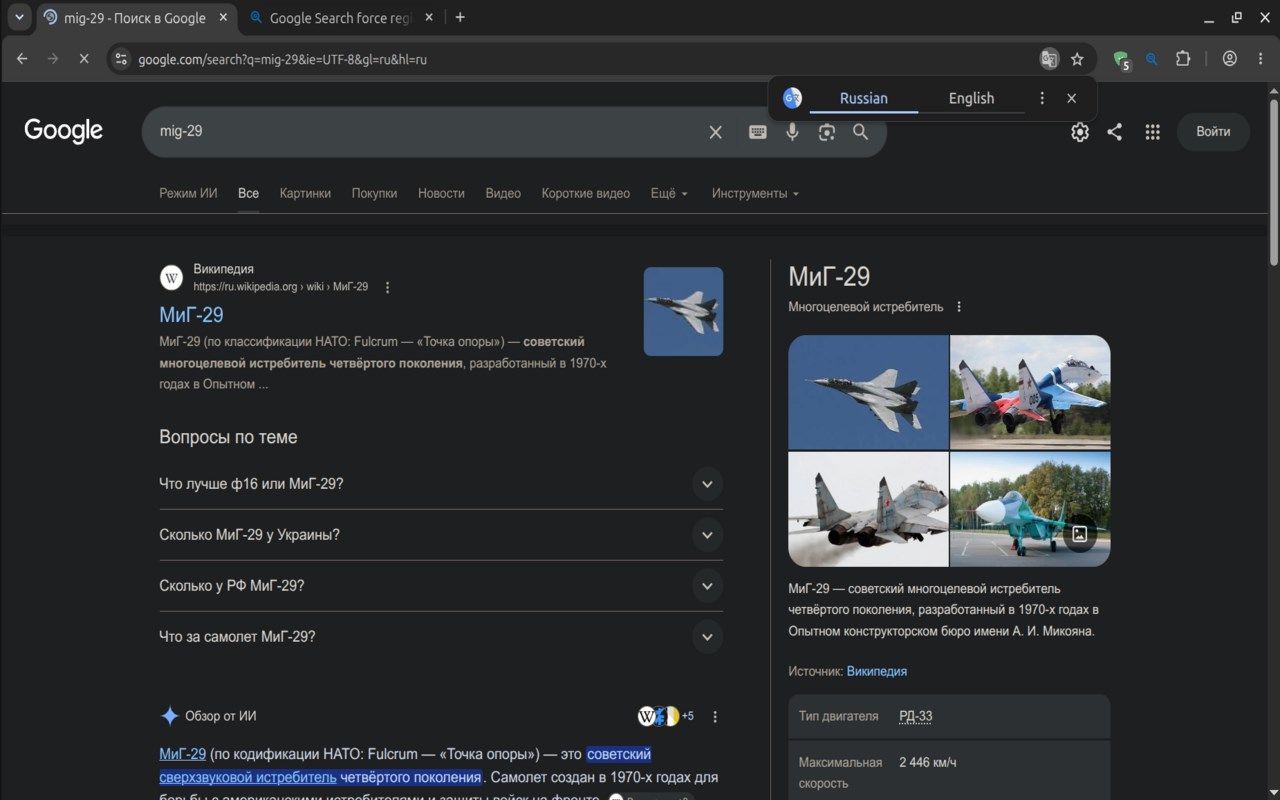Open the Ещё dropdown menu

pyautogui.click(x=669, y=193)
